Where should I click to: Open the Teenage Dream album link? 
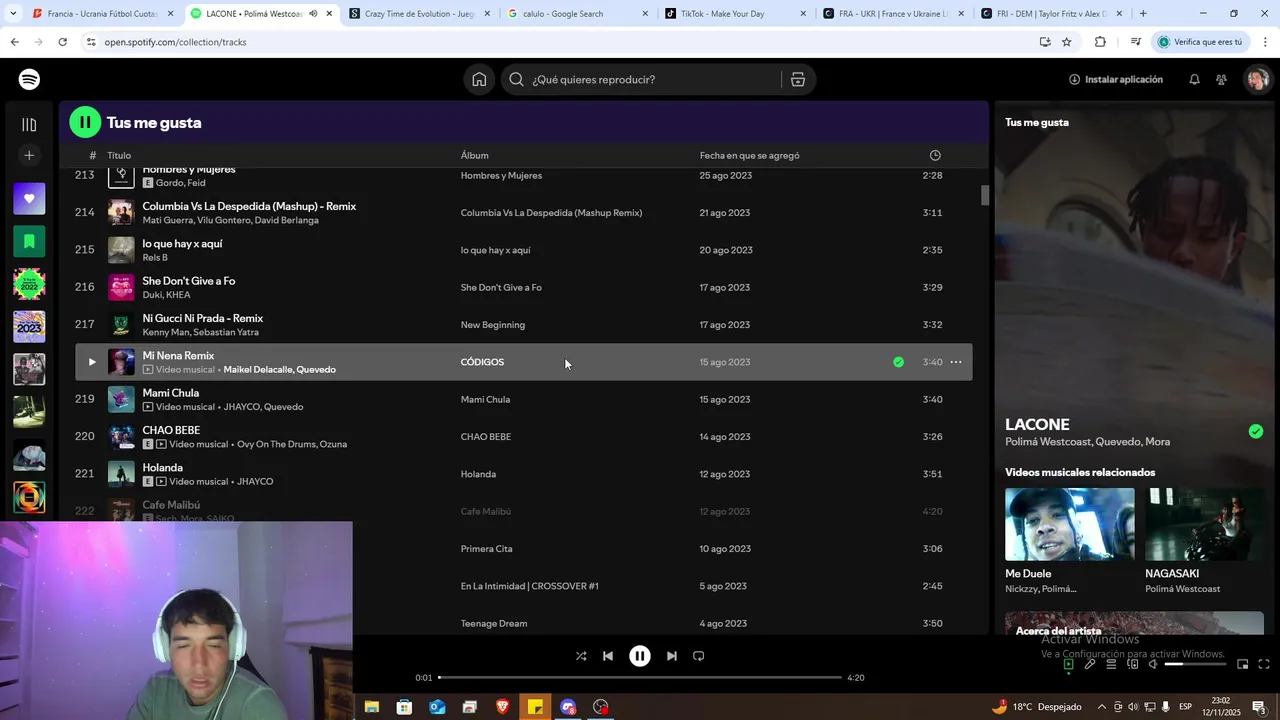[494, 624]
